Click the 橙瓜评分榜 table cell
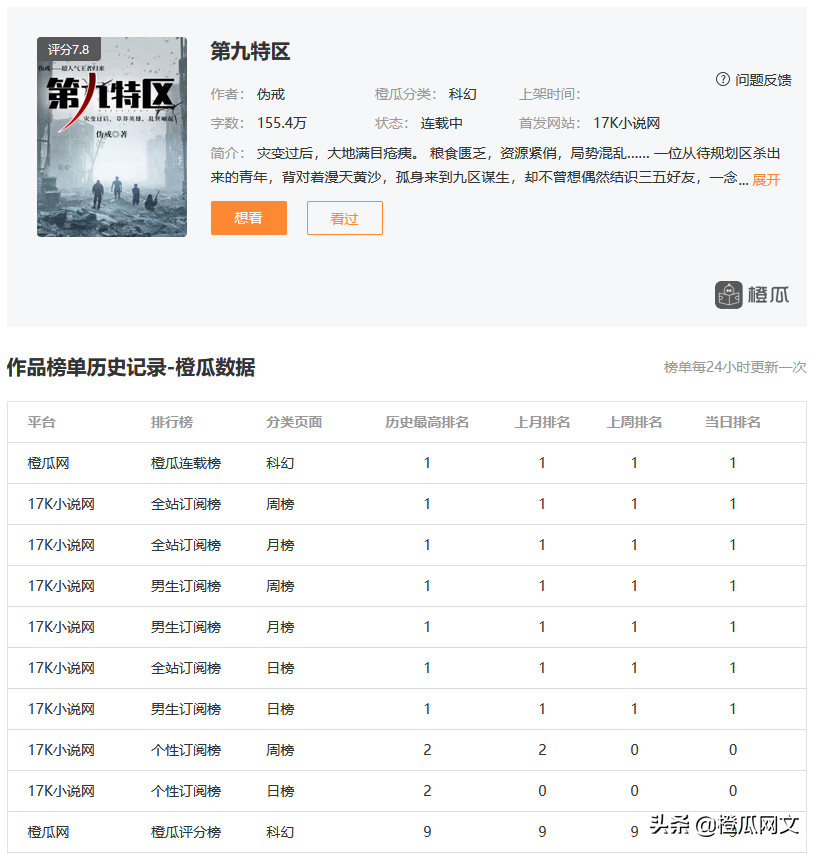The image size is (818, 854). tap(186, 832)
